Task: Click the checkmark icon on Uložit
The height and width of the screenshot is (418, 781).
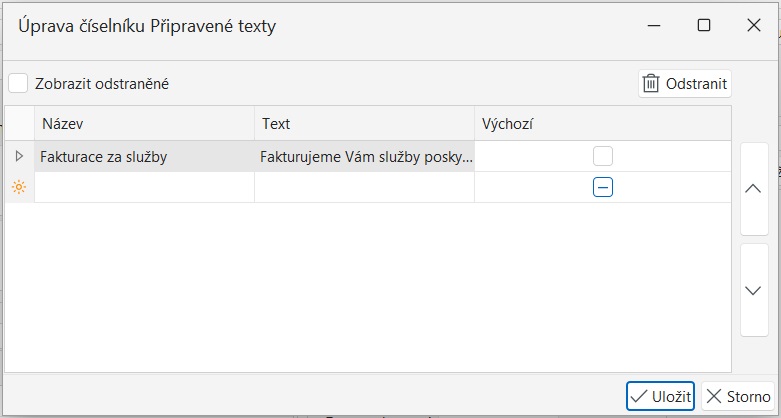Action: 639,396
